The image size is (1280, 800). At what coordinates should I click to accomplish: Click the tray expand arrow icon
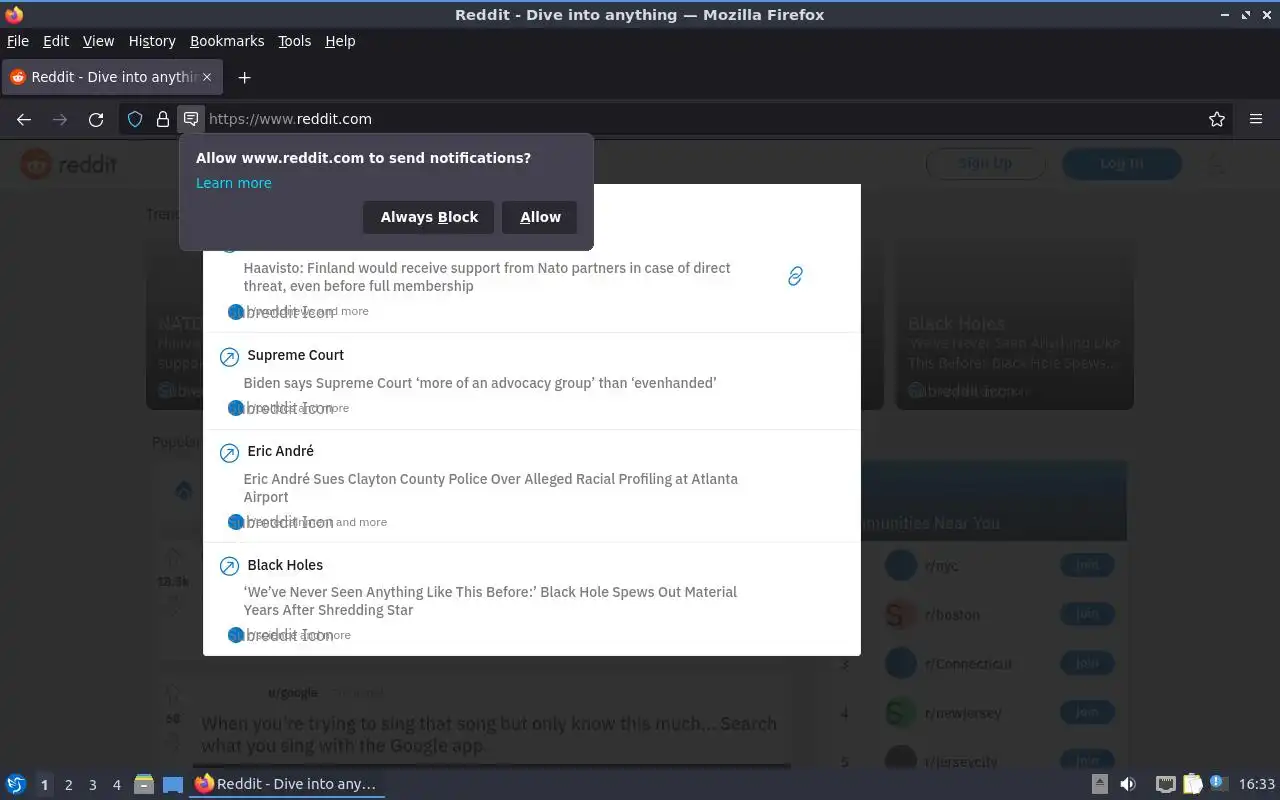(1099, 784)
